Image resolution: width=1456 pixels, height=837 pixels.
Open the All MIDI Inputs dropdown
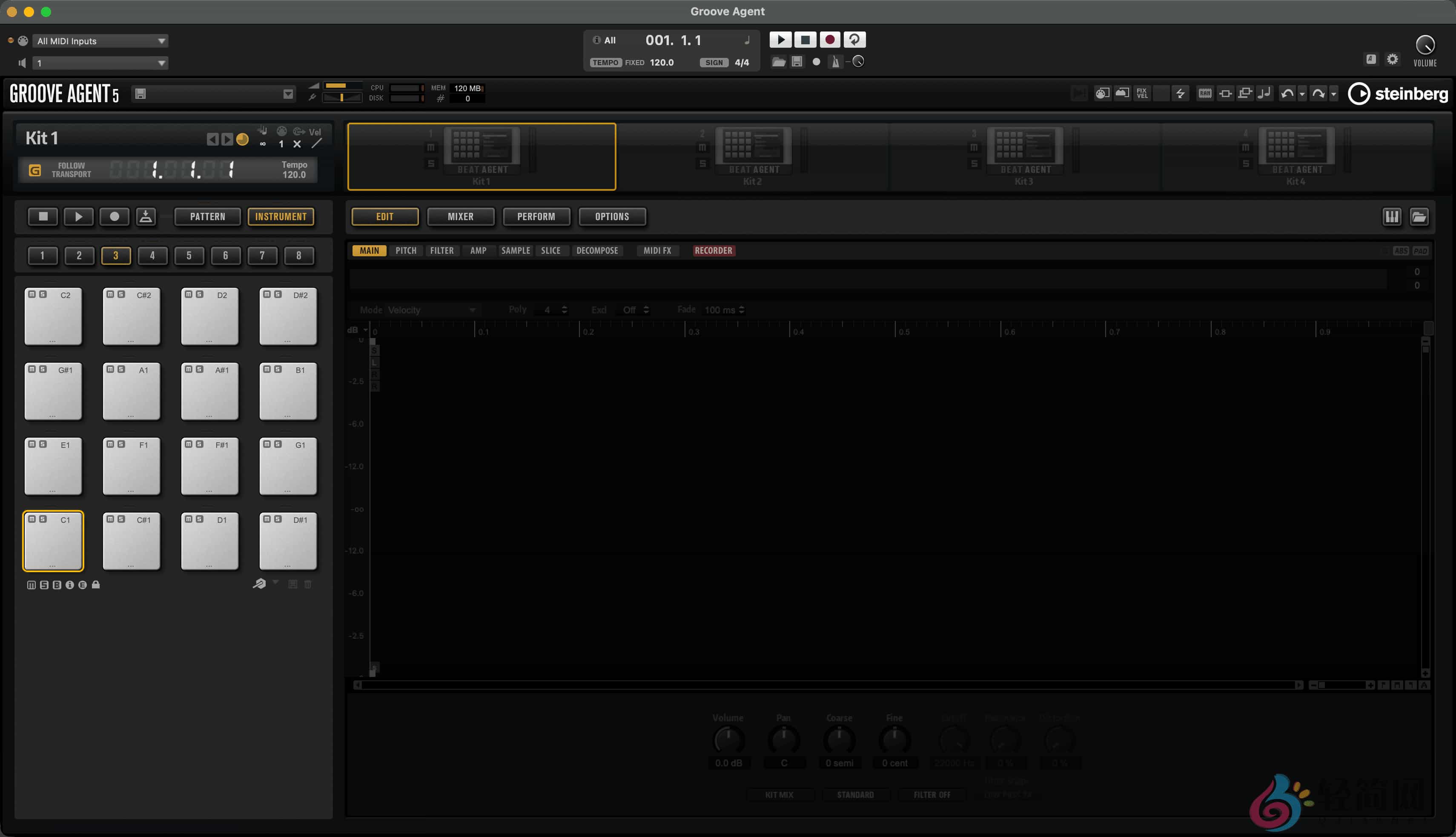point(100,41)
